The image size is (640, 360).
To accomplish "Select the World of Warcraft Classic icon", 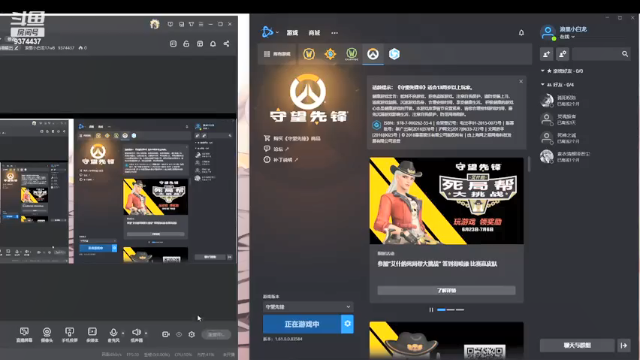I will (x=351, y=54).
